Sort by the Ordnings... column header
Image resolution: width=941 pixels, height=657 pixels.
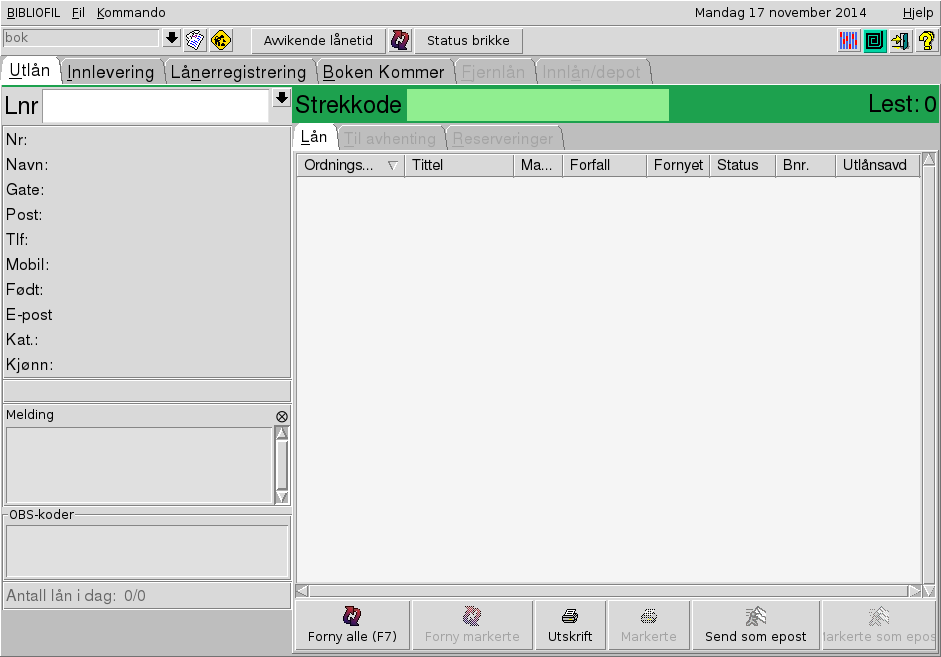[350, 165]
